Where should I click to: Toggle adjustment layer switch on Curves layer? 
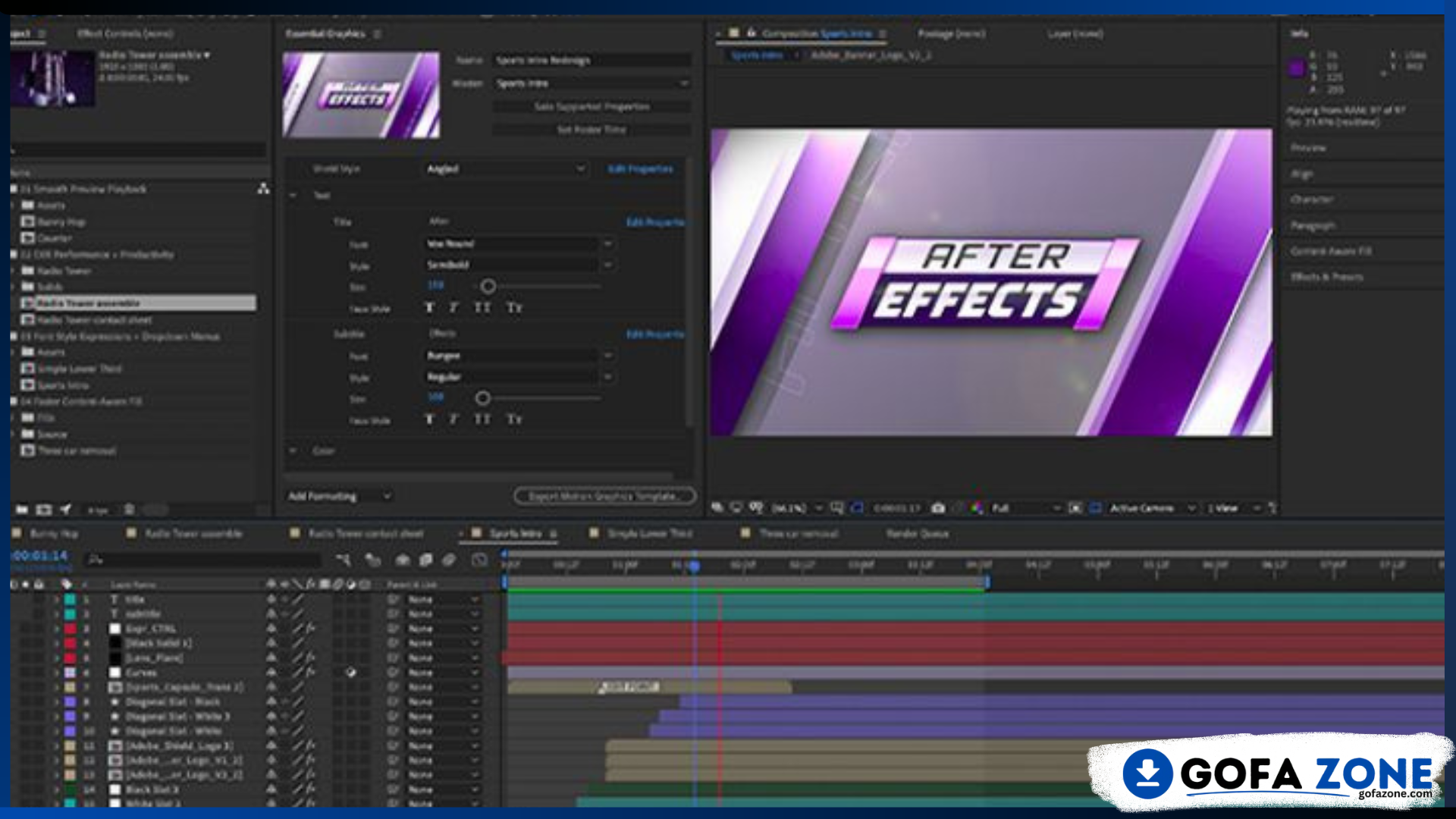point(351,672)
